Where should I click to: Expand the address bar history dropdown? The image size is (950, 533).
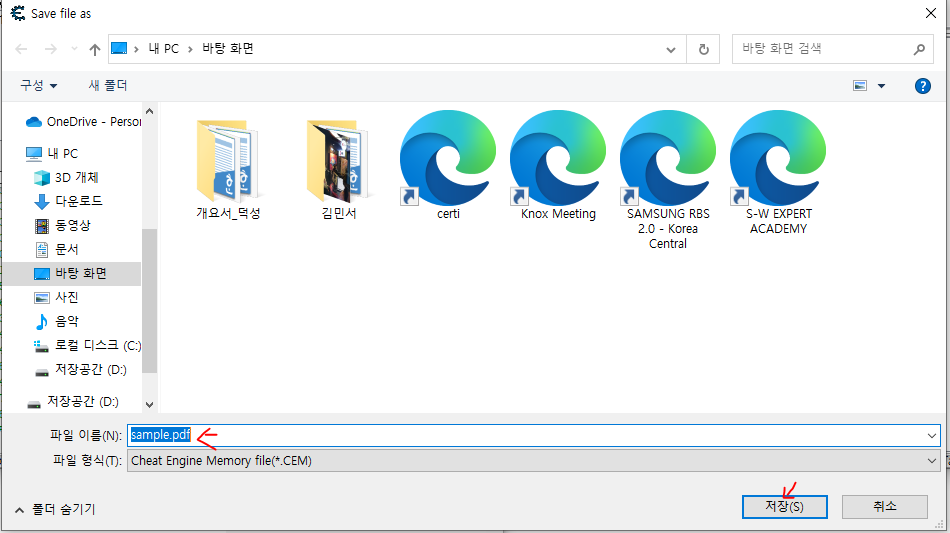671,50
